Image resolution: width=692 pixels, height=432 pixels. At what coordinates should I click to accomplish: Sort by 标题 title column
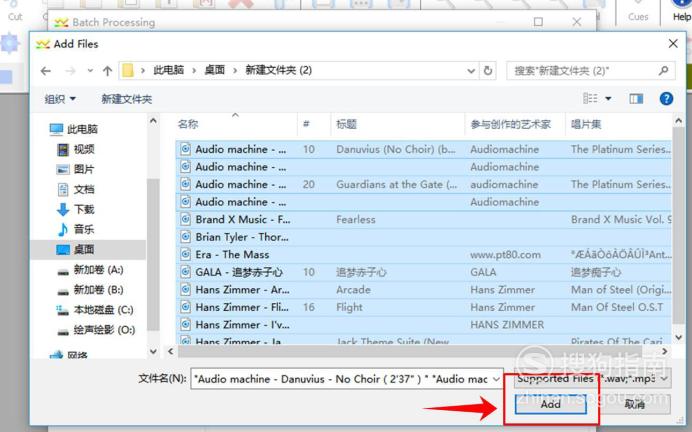coord(398,124)
